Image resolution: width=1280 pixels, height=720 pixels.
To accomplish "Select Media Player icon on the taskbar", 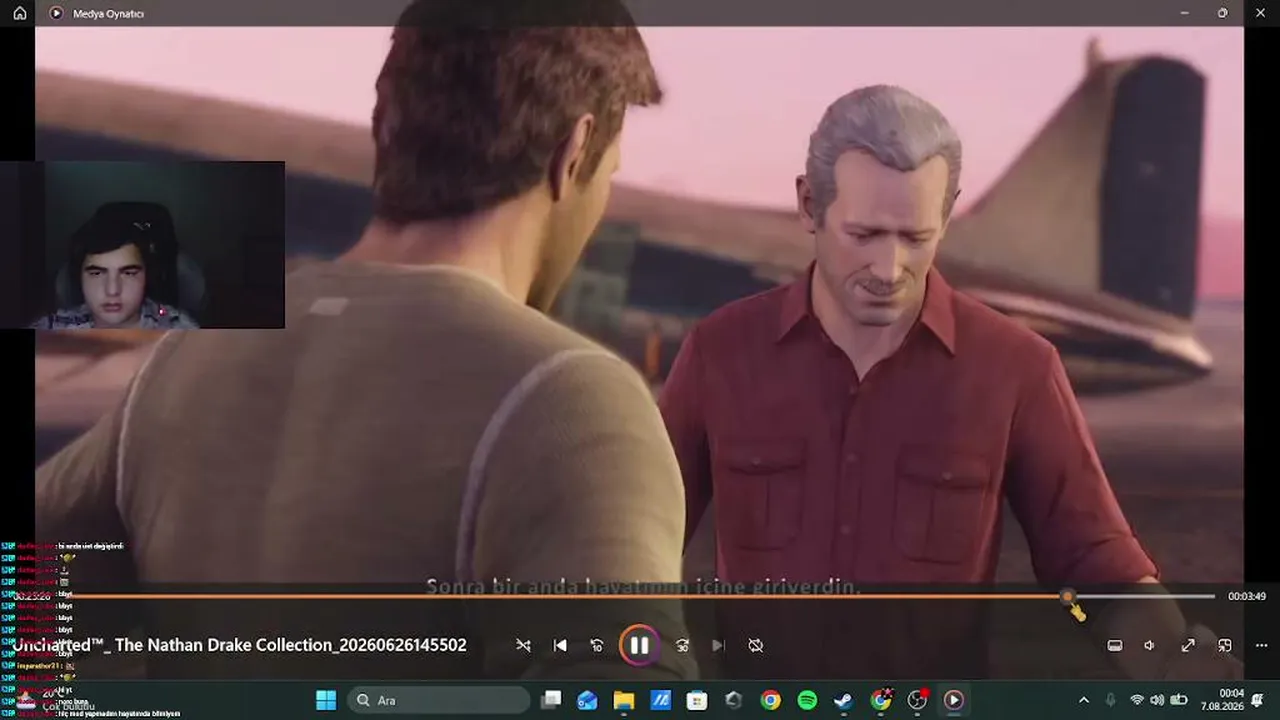I will 953,700.
